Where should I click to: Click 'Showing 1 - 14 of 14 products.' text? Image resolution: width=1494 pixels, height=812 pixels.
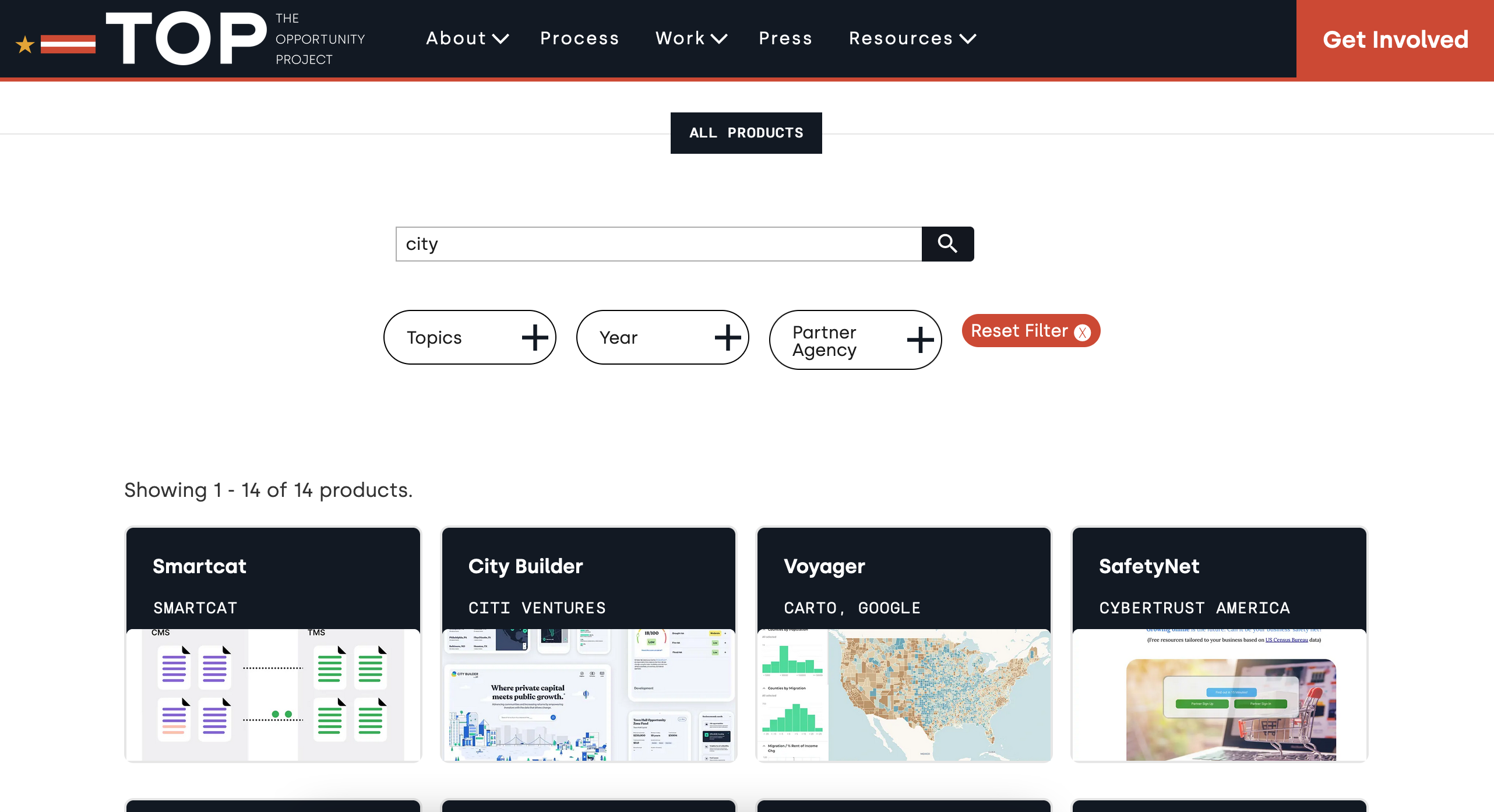point(269,490)
